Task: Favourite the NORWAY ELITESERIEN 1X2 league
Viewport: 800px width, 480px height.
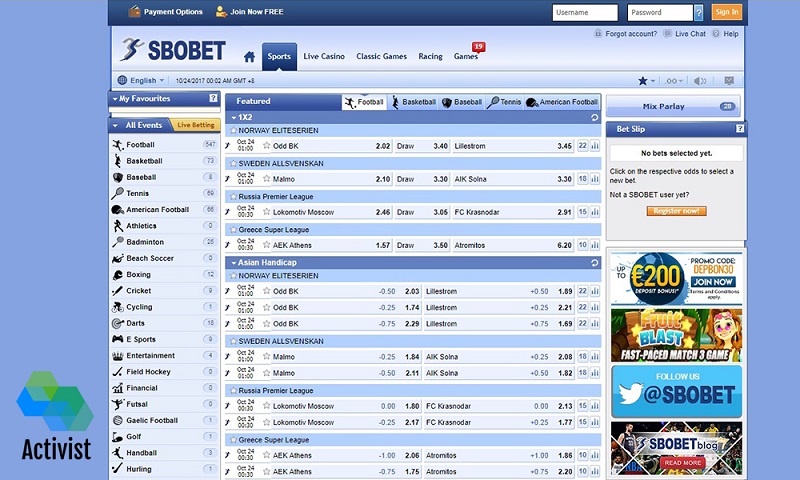Action: pos(234,131)
